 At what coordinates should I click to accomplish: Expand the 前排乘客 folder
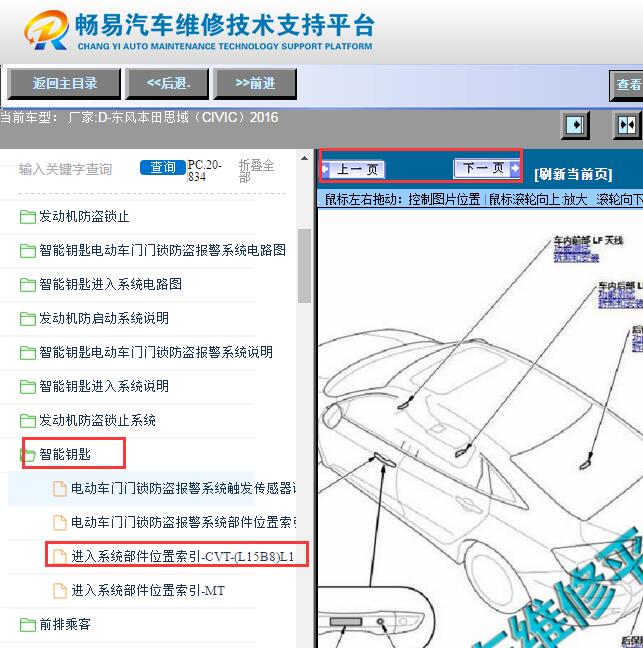[65, 624]
